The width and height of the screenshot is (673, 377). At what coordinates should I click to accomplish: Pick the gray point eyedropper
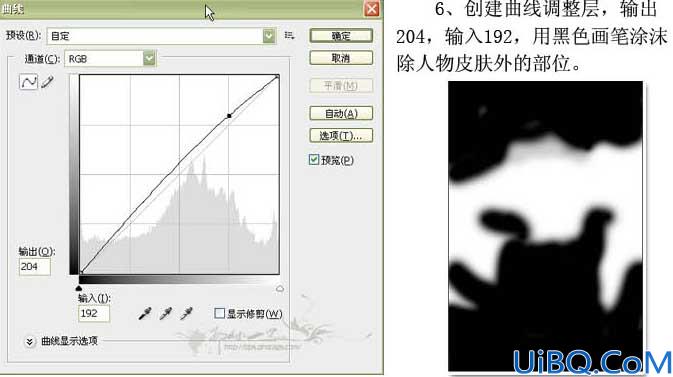[x=166, y=313]
